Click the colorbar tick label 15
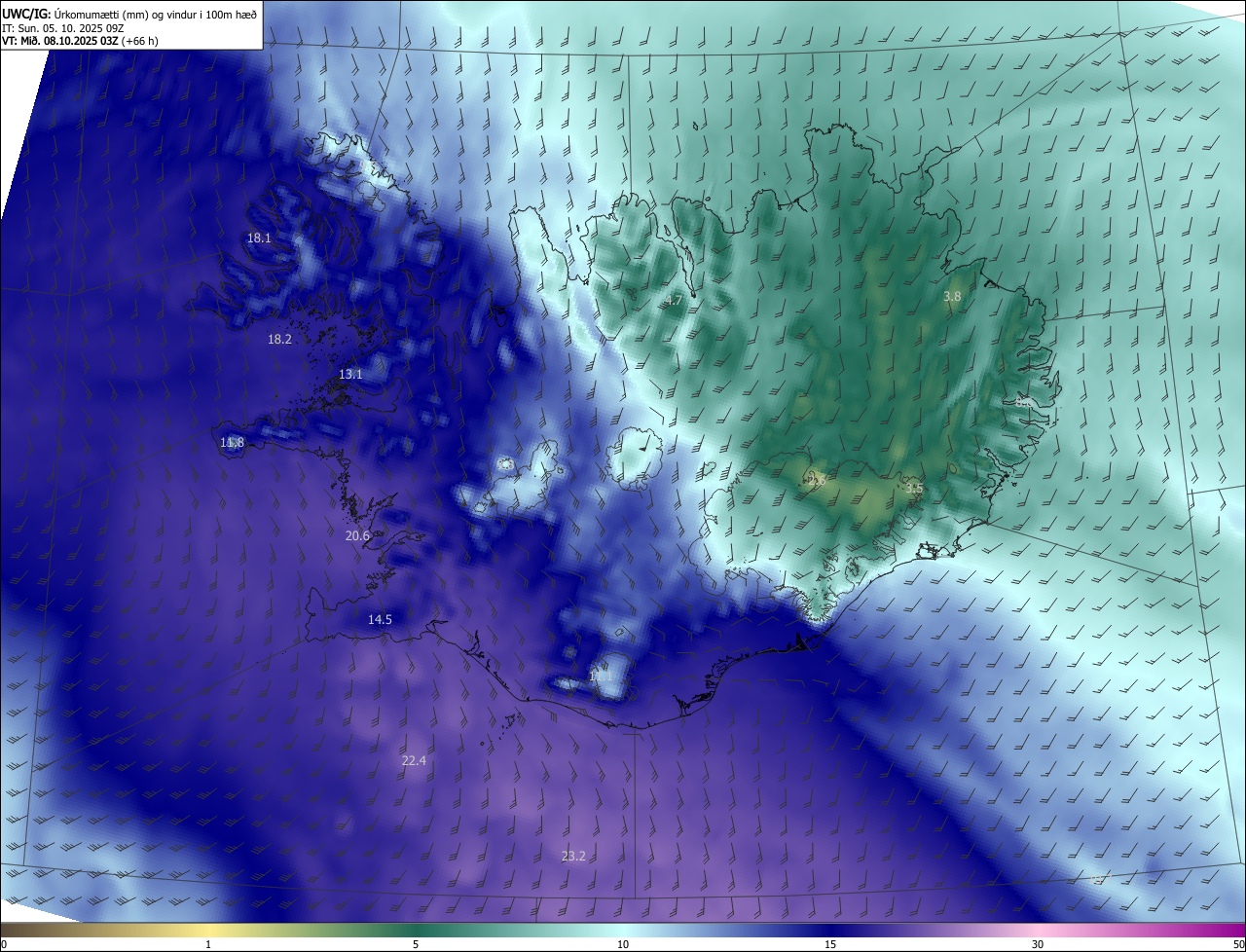The width and height of the screenshot is (1246, 952). tap(830, 944)
